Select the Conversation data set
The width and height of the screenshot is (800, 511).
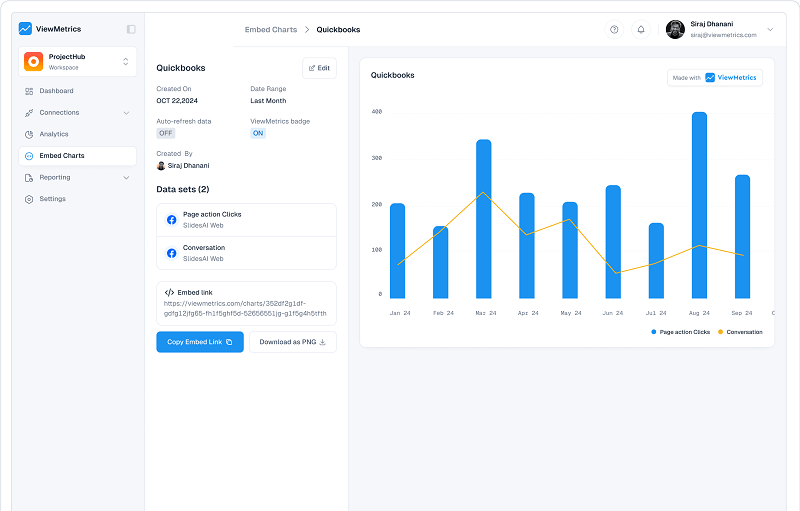pyautogui.click(x=246, y=253)
